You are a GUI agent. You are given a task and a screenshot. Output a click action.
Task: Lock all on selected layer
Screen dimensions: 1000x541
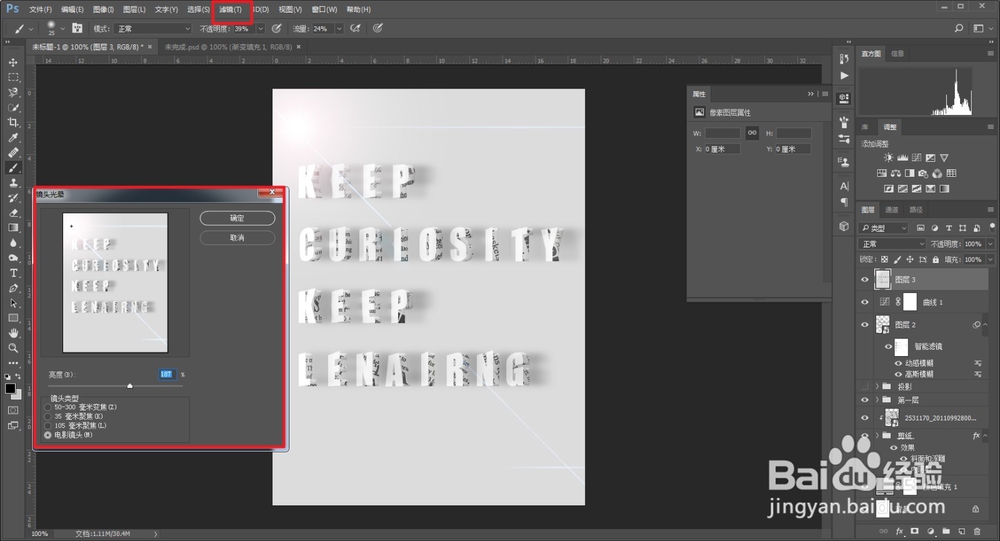pos(936,260)
